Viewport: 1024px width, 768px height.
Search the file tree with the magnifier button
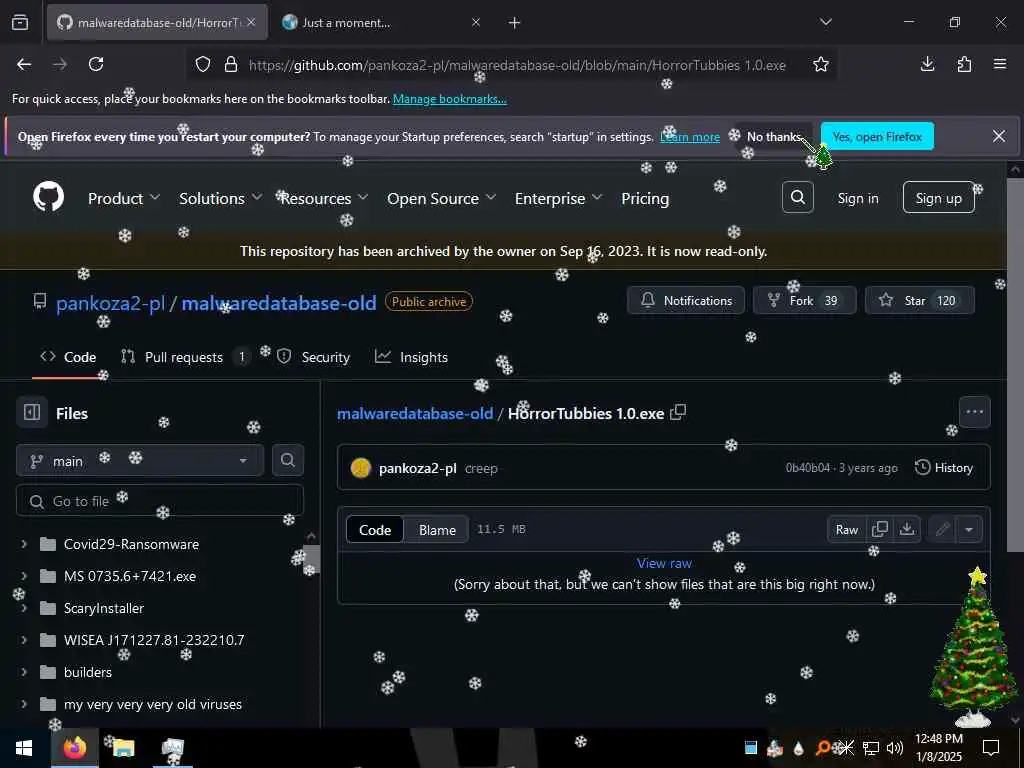(287, 460)
